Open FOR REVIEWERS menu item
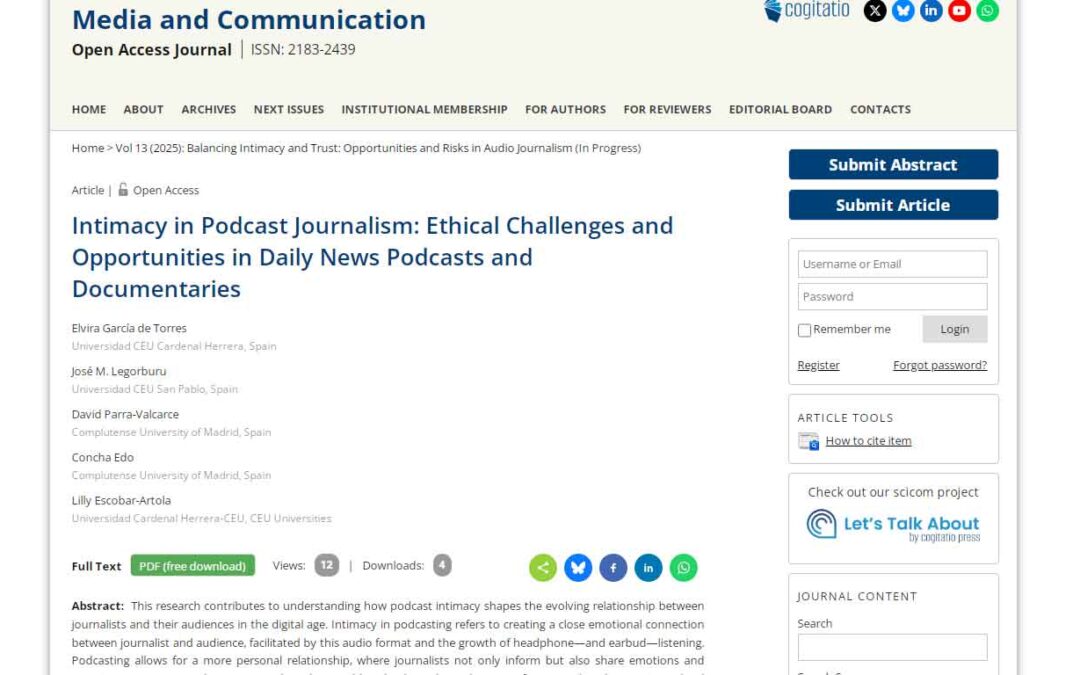 point(667,110)
